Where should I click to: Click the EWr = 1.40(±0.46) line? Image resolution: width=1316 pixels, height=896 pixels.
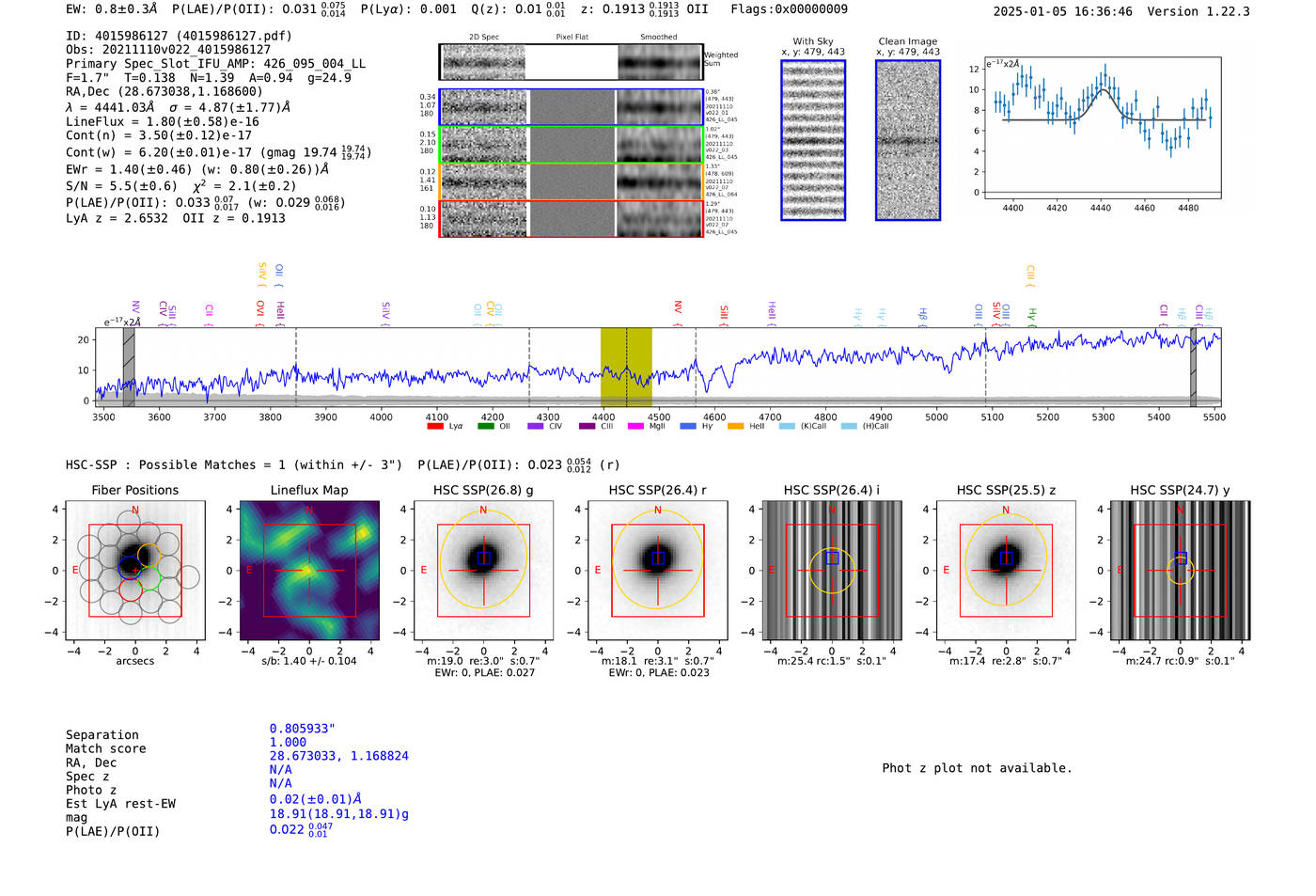pyautogui.click(x=197, y=170)
